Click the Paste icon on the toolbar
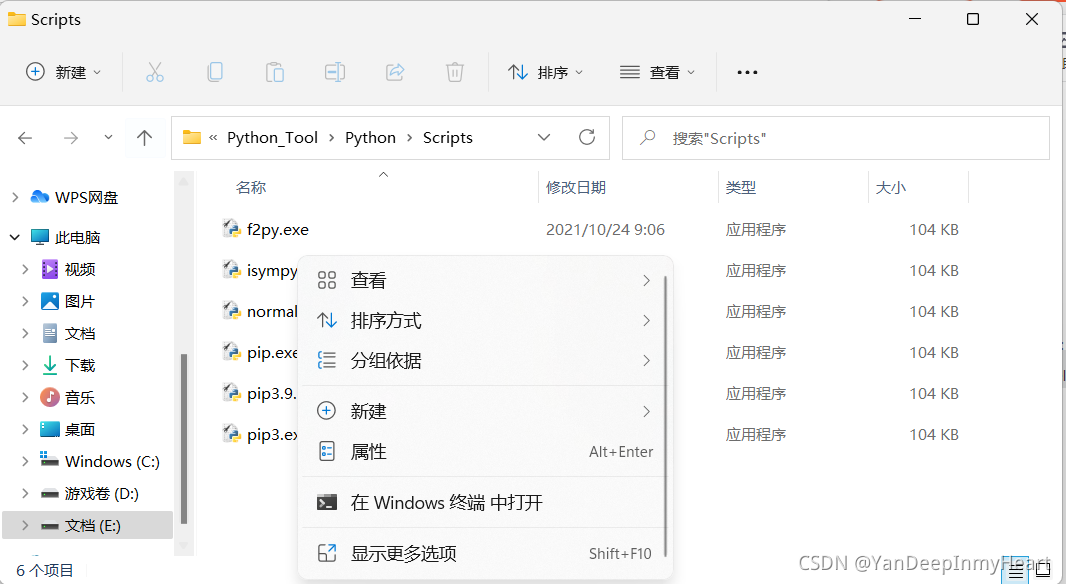1066x584 pixels. click(x=275, y=71)
